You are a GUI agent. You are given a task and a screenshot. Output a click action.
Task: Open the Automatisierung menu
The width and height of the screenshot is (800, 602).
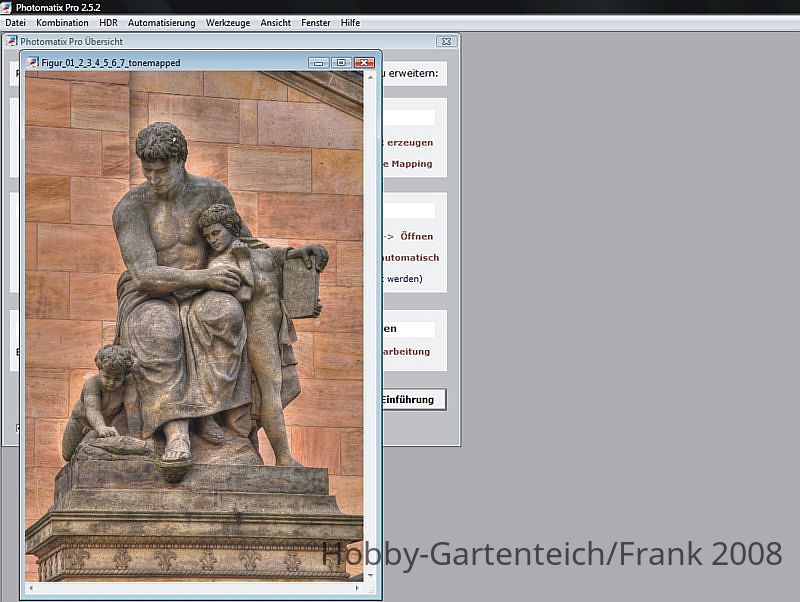(161, 23)
